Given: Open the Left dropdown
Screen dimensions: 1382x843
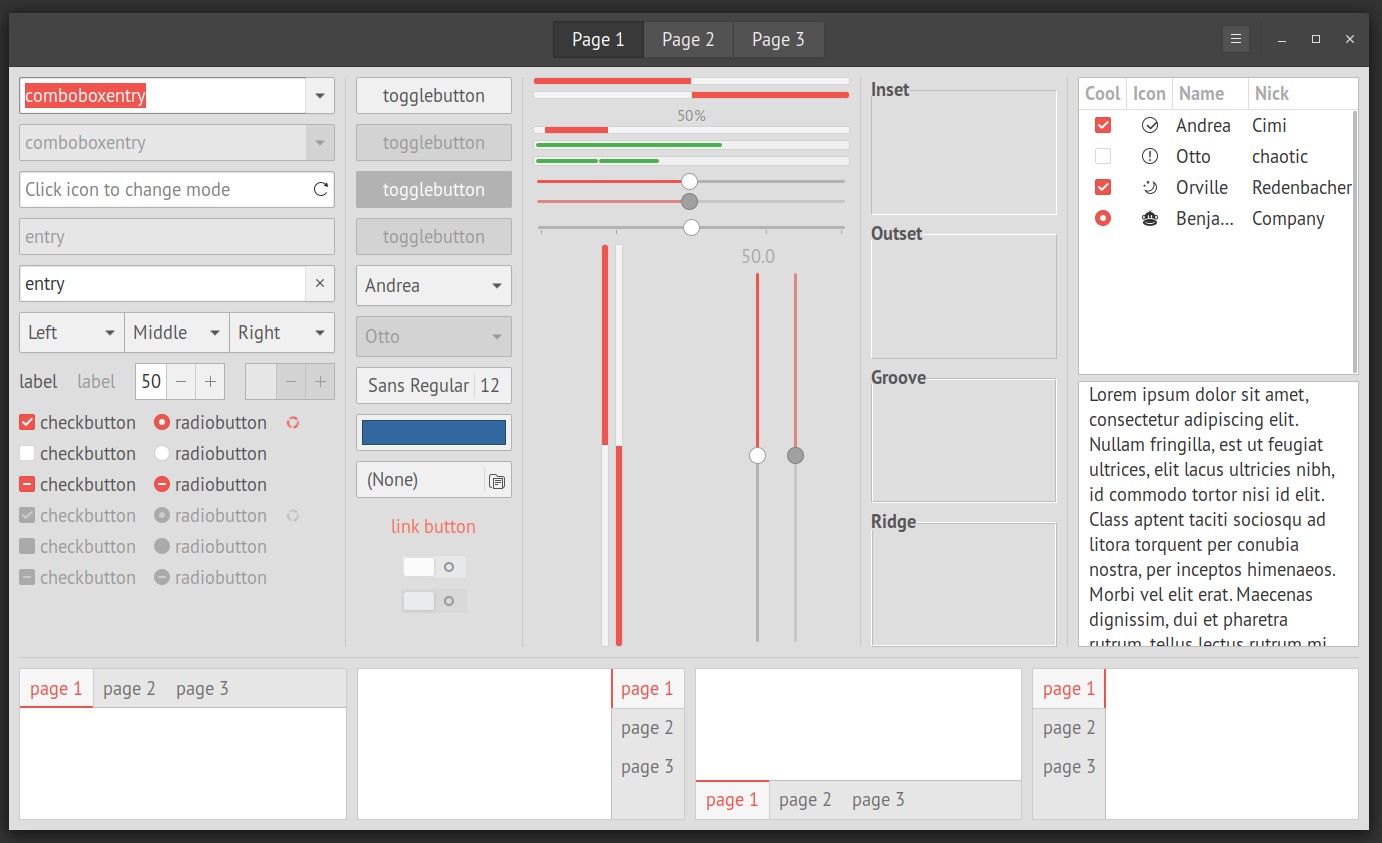Looking at the screenshot, I should [x=72, y=333].
